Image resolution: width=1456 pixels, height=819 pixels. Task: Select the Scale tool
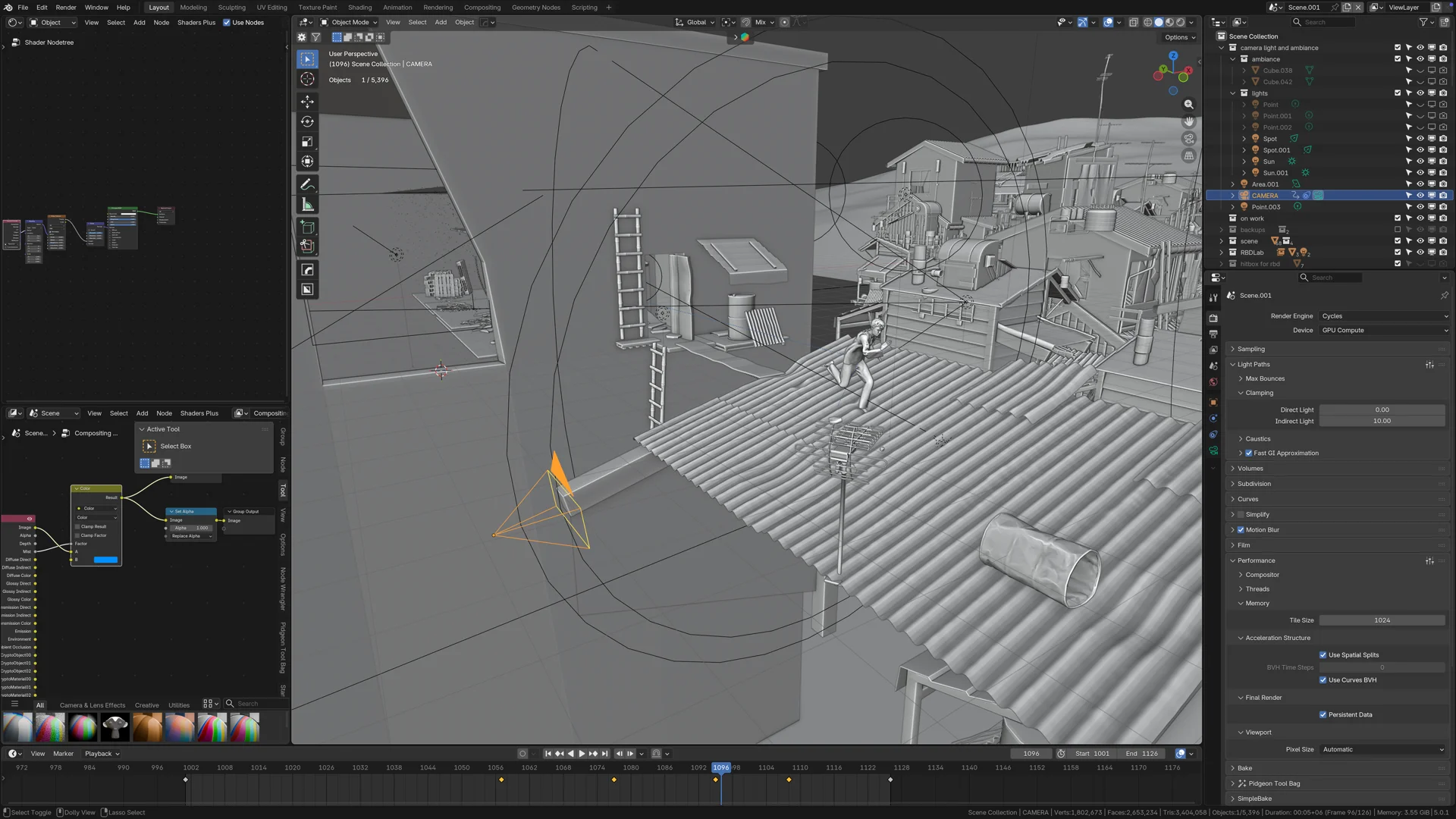(307, 142)
